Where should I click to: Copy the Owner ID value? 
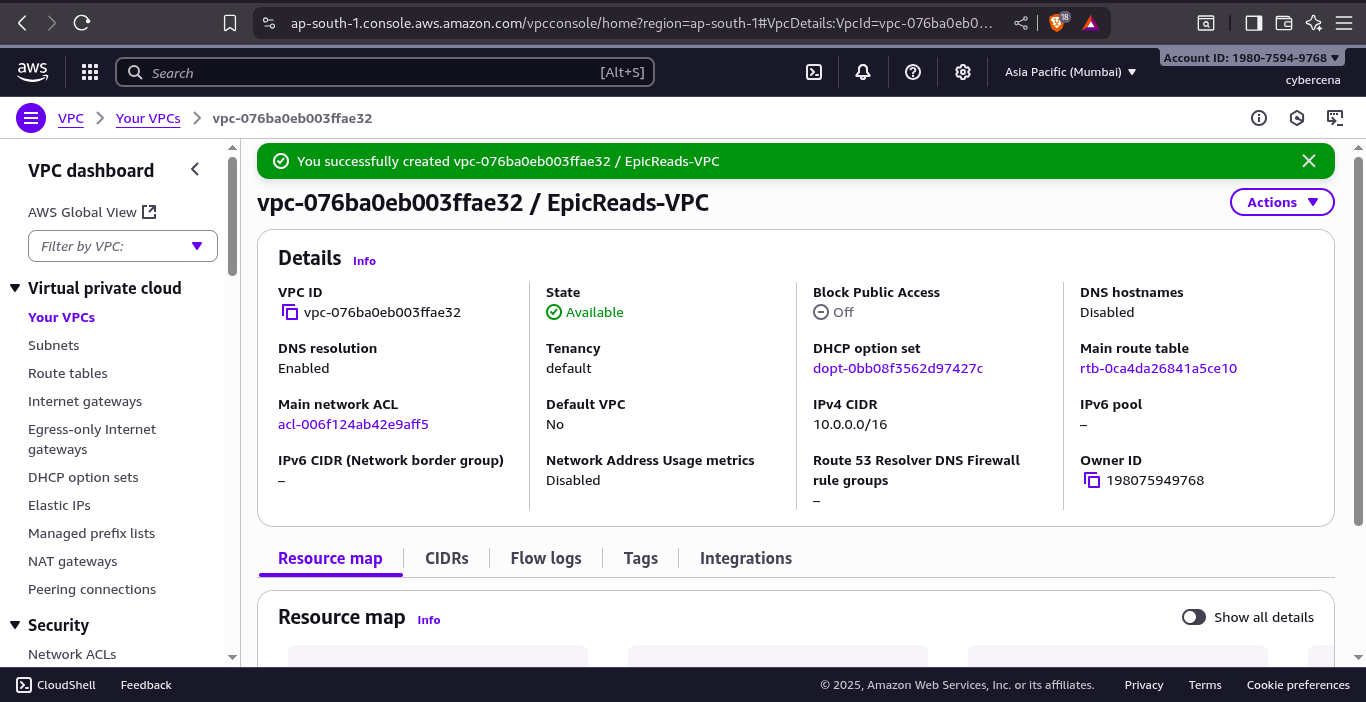click(1092, 480)
